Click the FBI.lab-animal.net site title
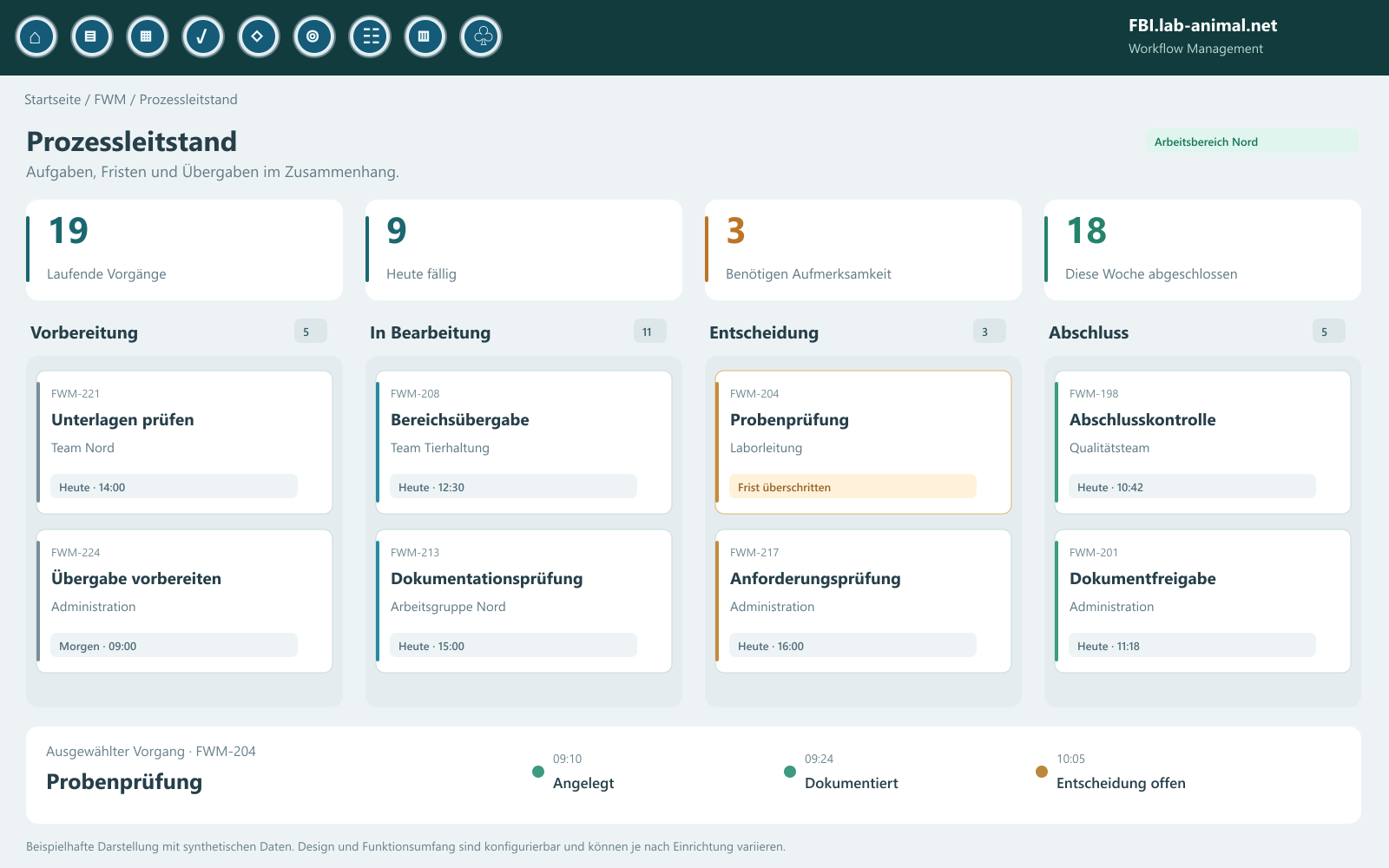This screenshot has width=1389, height=868. pyautogui.click(x=1202, y=26)
